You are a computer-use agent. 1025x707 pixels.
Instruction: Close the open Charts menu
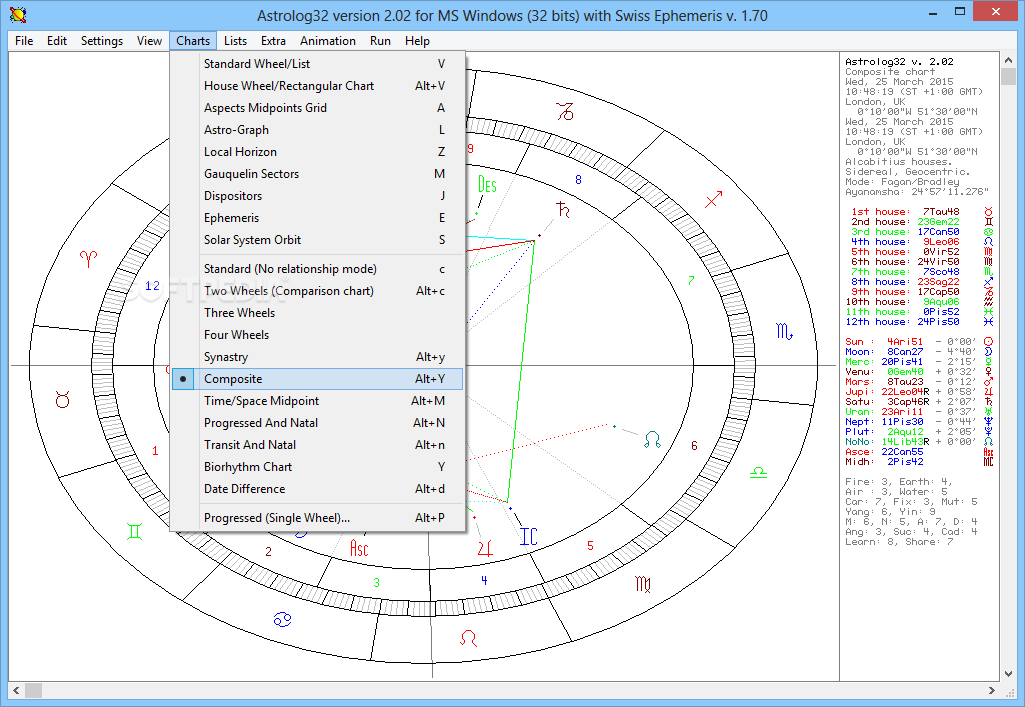[x=193, y=41]
